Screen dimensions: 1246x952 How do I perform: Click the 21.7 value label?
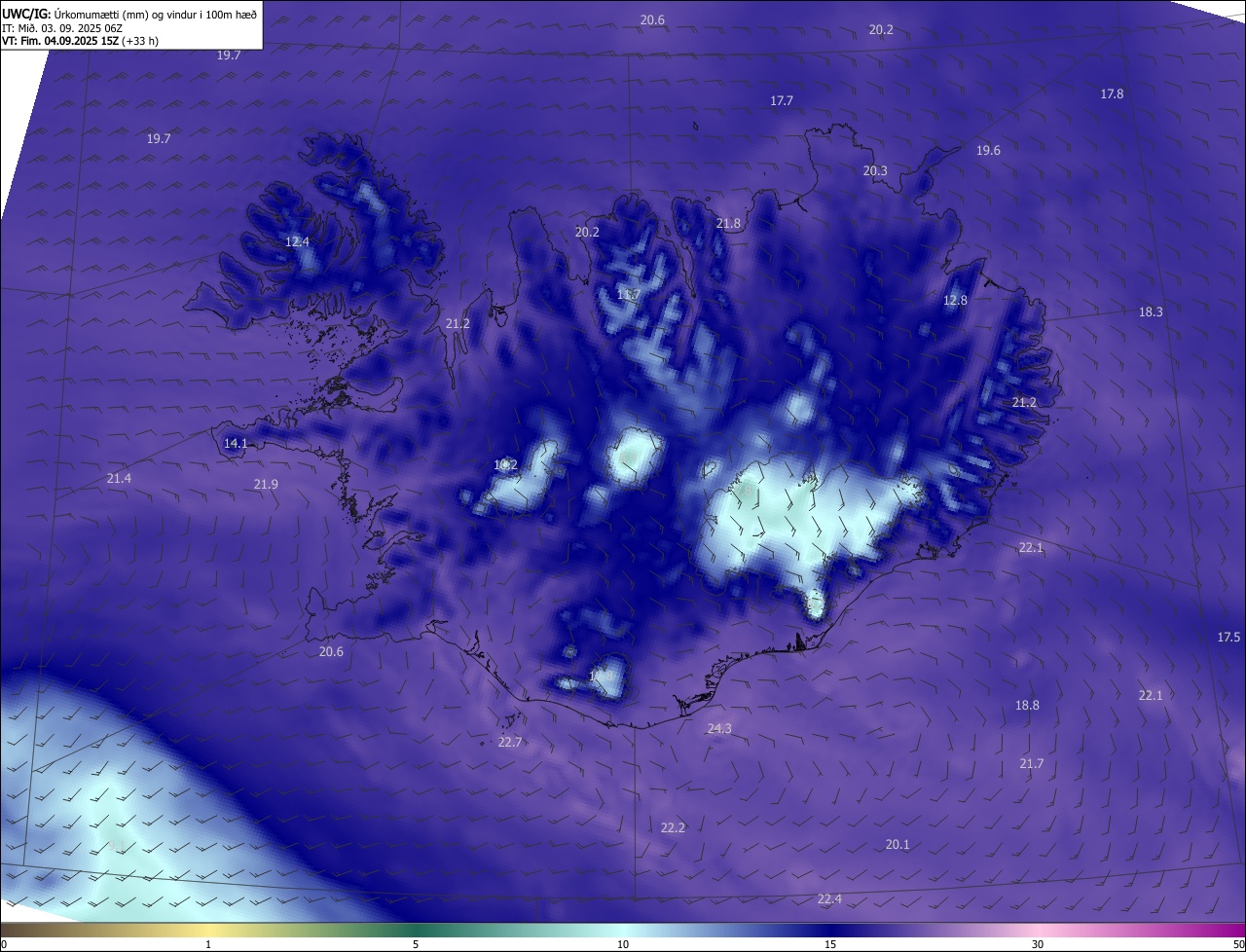1031,764
